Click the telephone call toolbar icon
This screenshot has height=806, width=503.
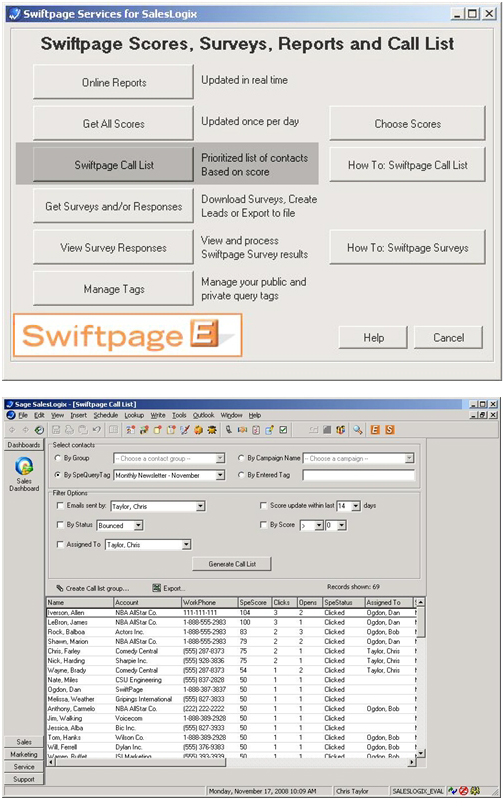pos(228,429)
